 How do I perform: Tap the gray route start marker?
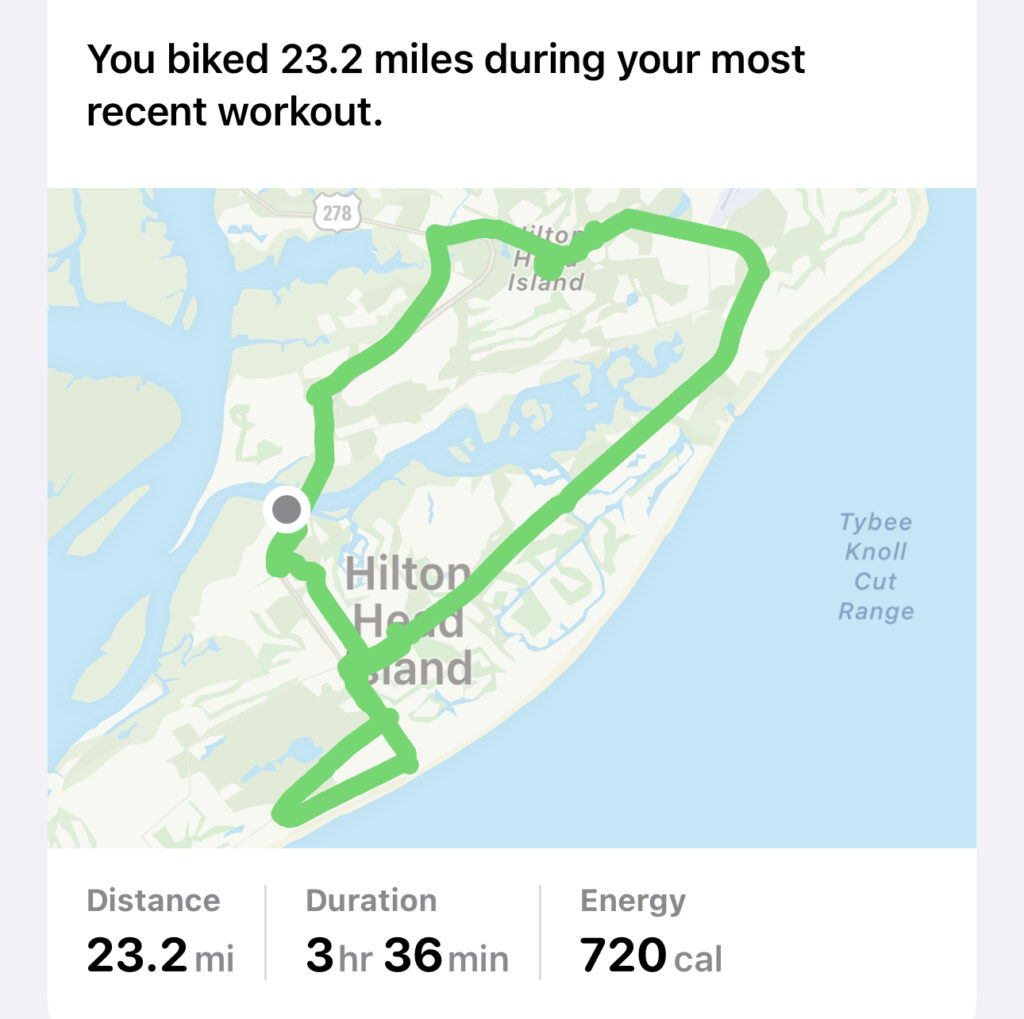[x=286, y=509]
